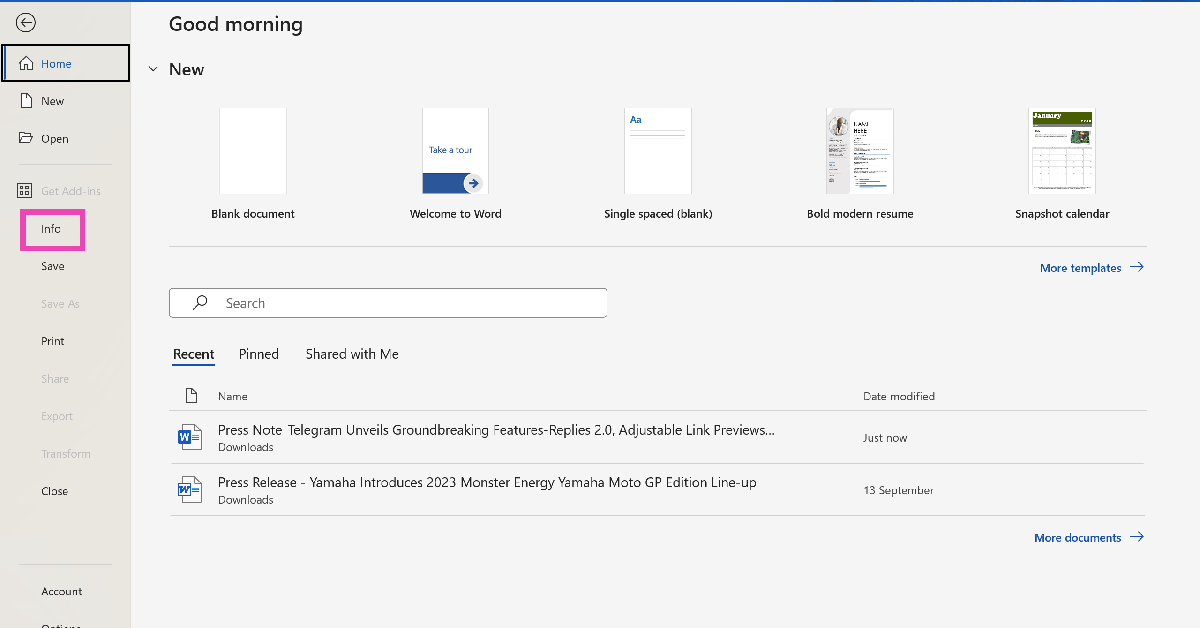Viewport: 1200px width, 628px height.
Task: Select Print from the sidebar
Action: 53,341
